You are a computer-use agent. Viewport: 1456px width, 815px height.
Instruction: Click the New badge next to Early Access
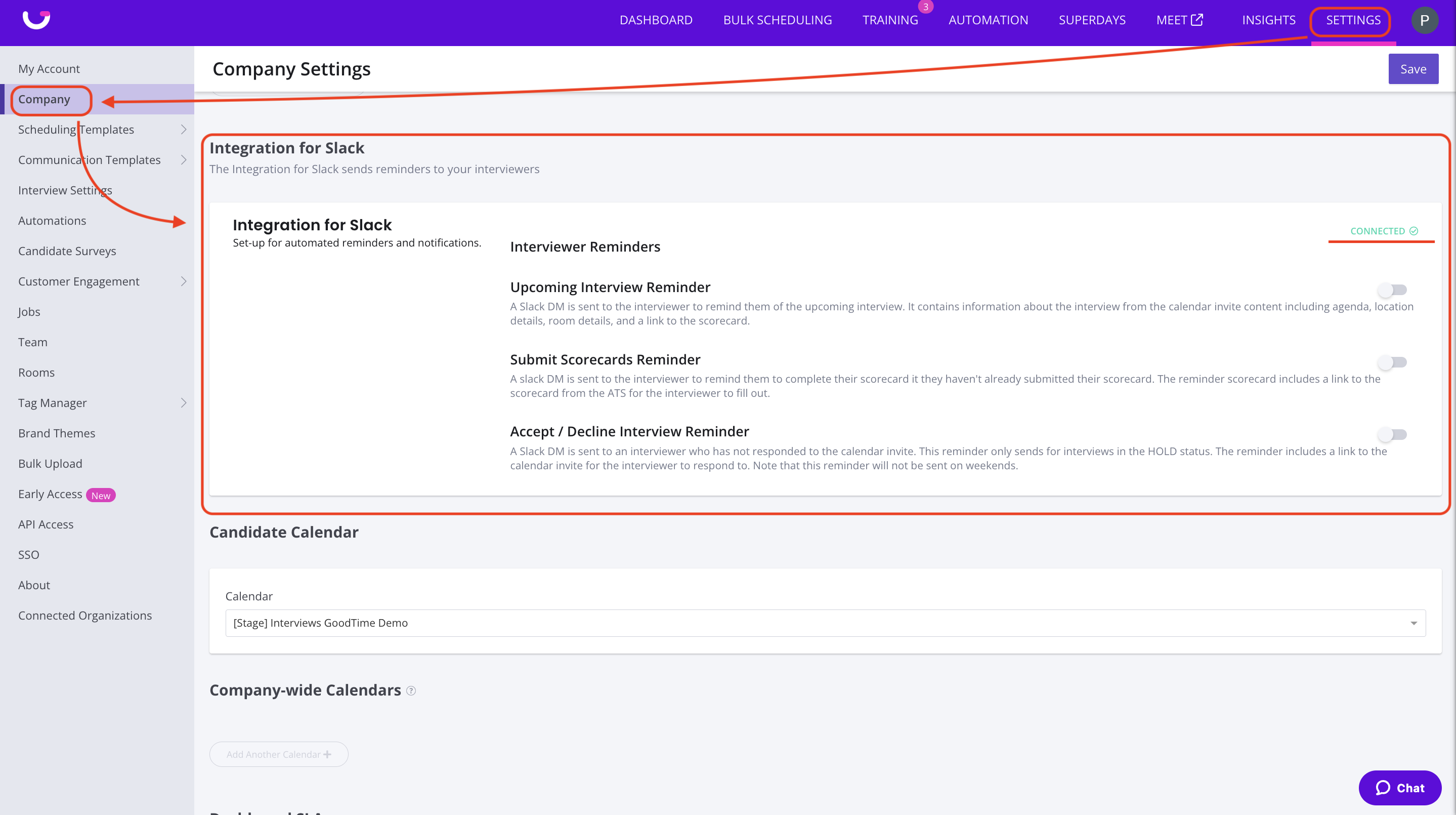click(x=101, y=495)
